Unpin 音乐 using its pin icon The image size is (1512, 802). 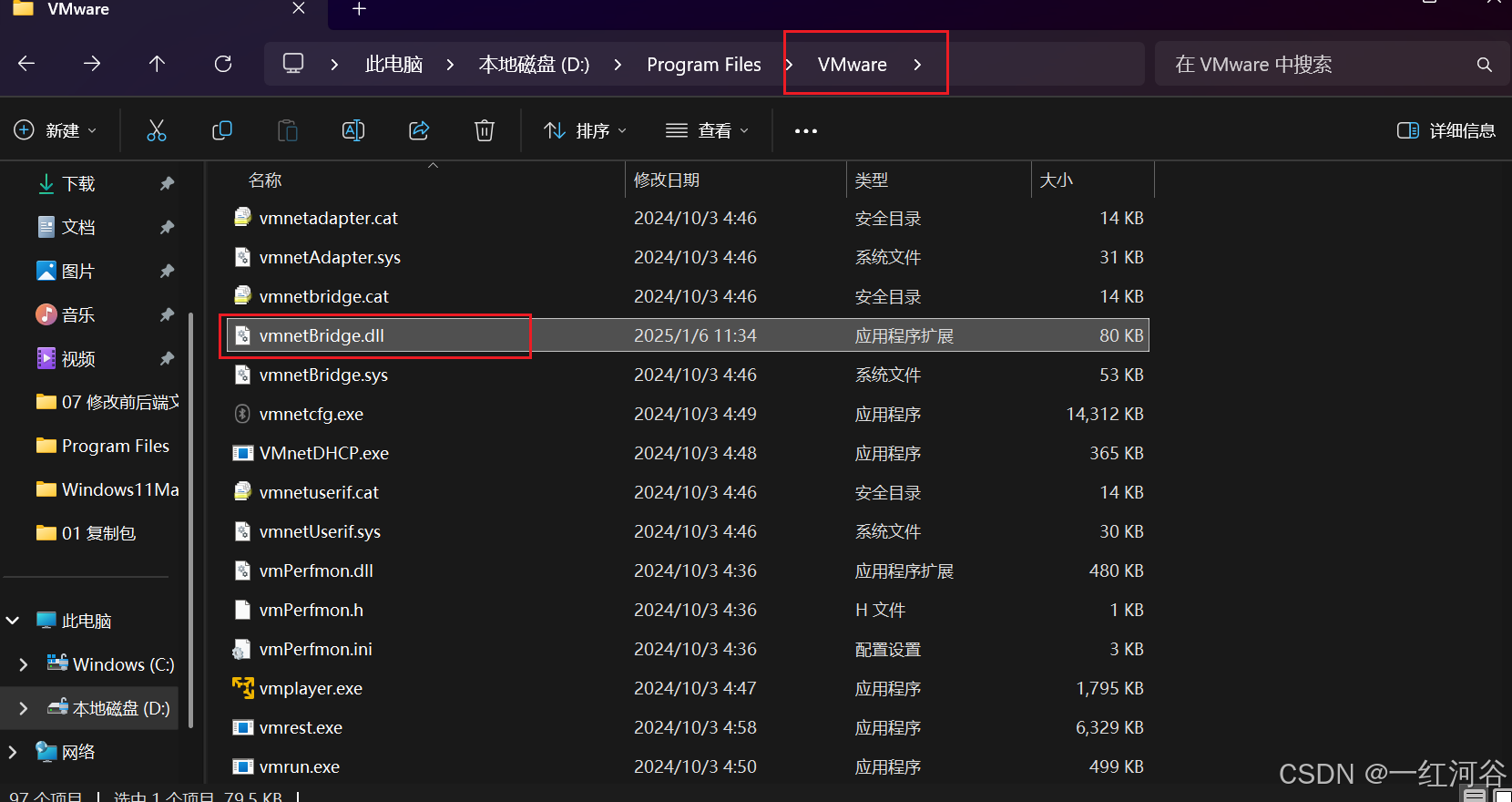167,315
